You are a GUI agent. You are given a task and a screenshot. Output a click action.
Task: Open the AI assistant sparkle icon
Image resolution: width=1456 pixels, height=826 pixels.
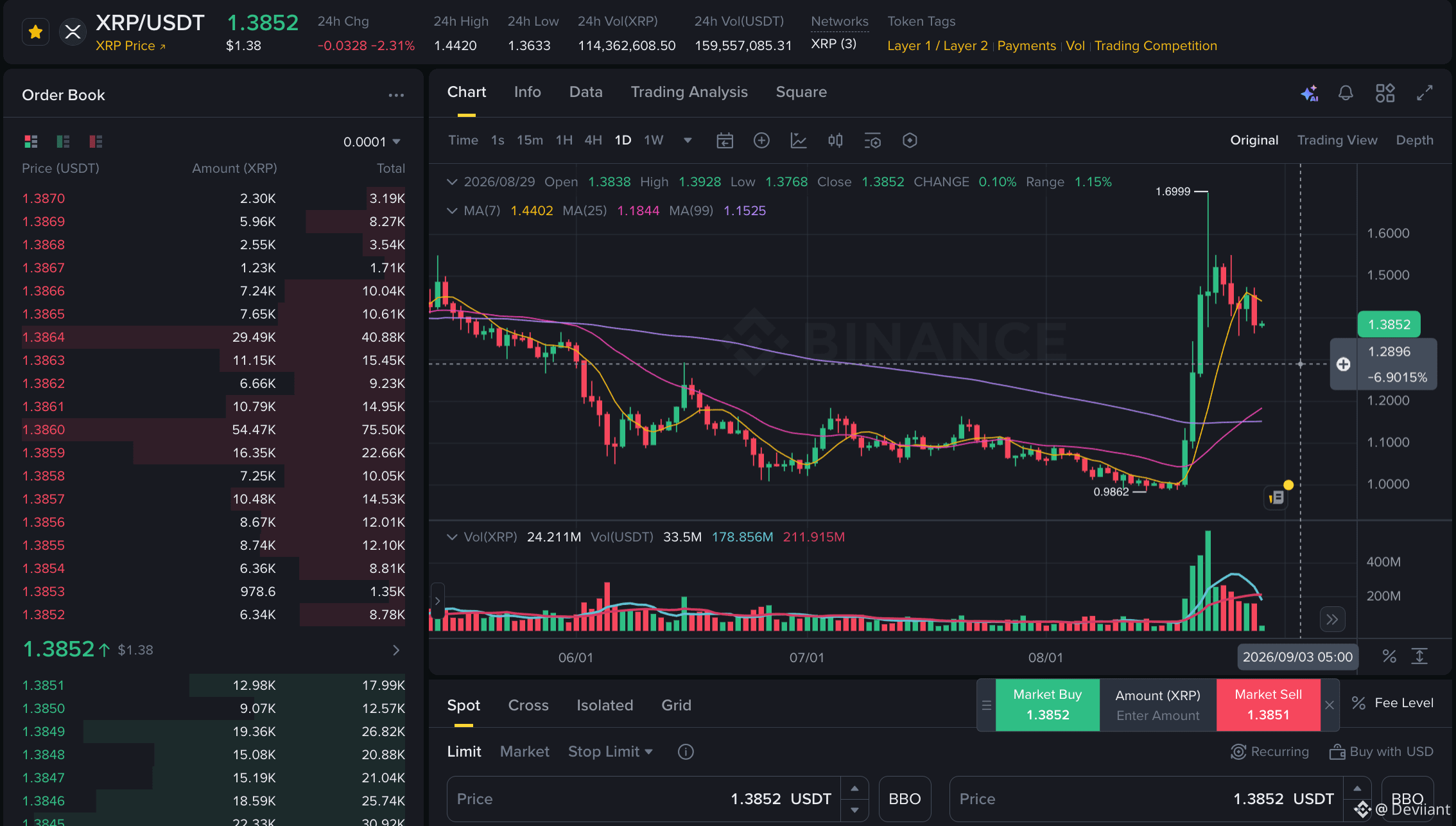coord(1310,93)
